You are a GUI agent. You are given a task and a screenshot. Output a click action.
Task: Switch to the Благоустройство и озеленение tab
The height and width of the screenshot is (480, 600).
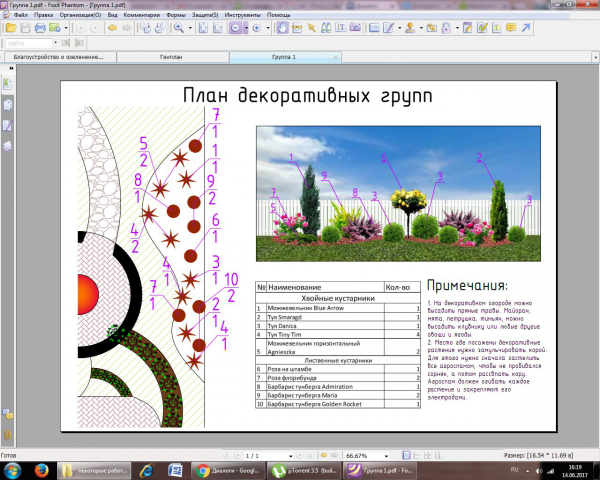click(59, 57)
